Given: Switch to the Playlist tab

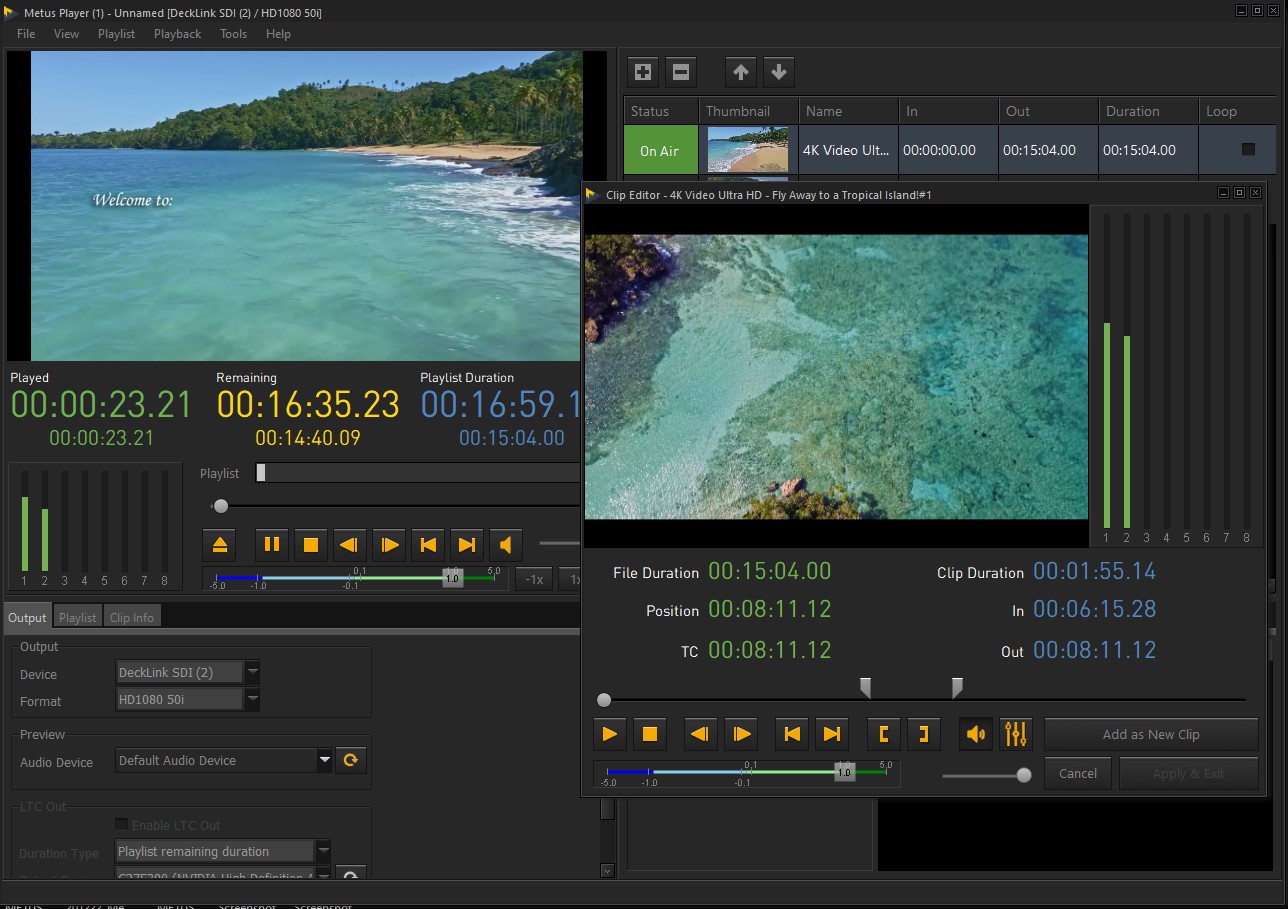Looking at the screenshot, I should [77, 617].
